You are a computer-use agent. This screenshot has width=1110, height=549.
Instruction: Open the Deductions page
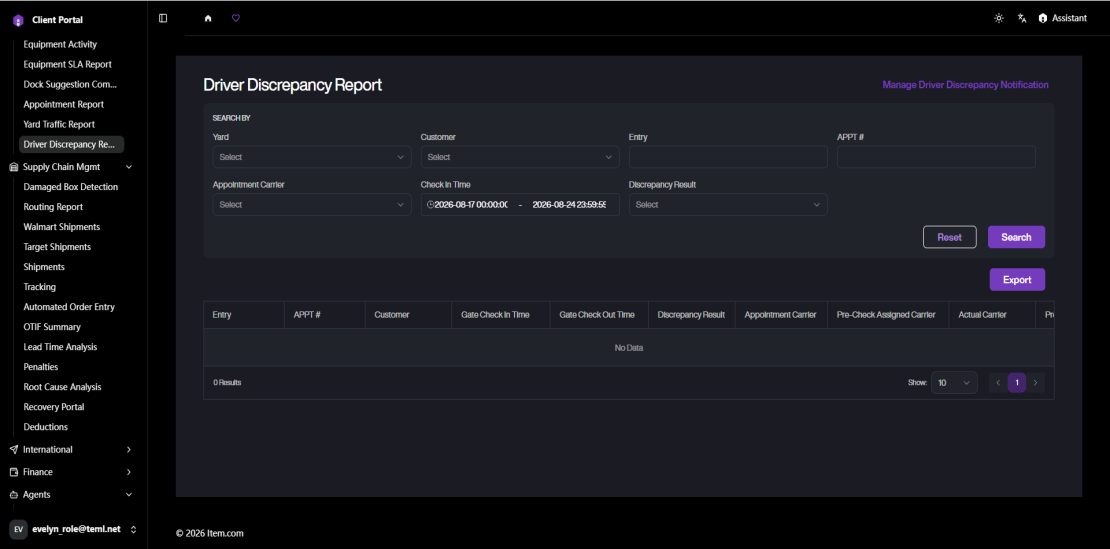(x=45, y=427)
